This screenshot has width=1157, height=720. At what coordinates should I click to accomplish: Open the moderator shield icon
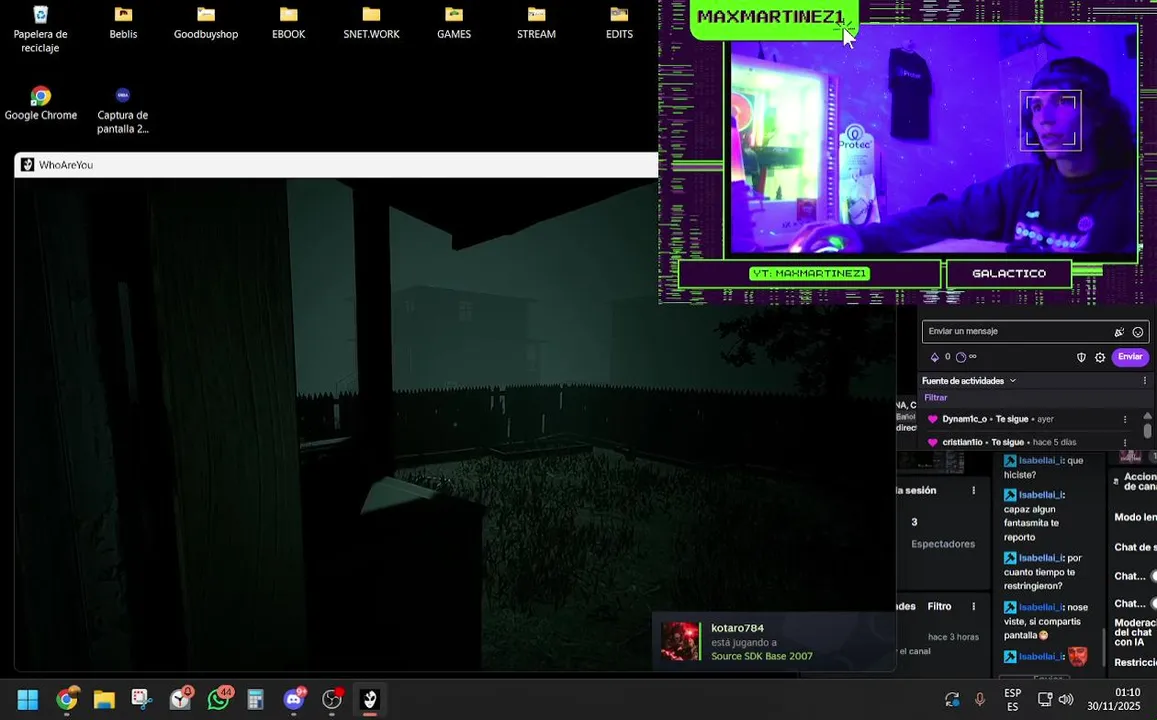[x=1081, y=357]
